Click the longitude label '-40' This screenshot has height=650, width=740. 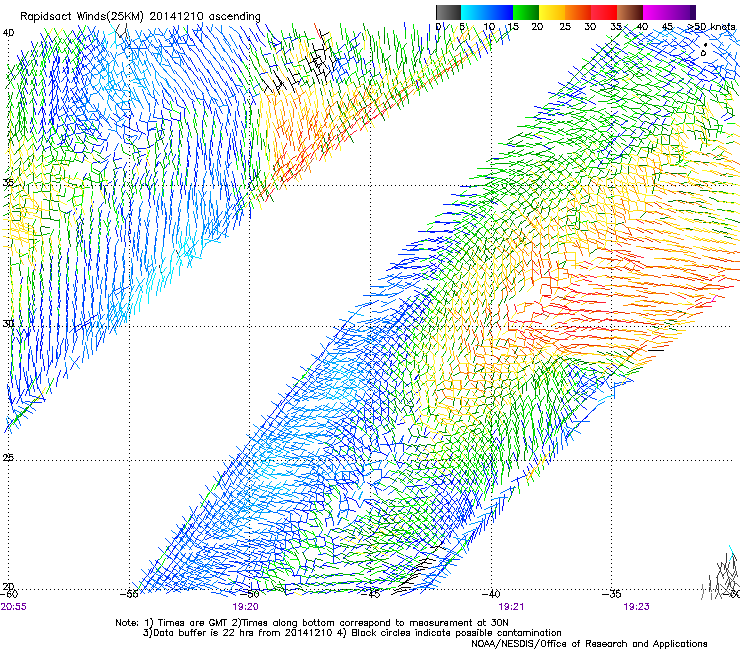click(491, 594)
